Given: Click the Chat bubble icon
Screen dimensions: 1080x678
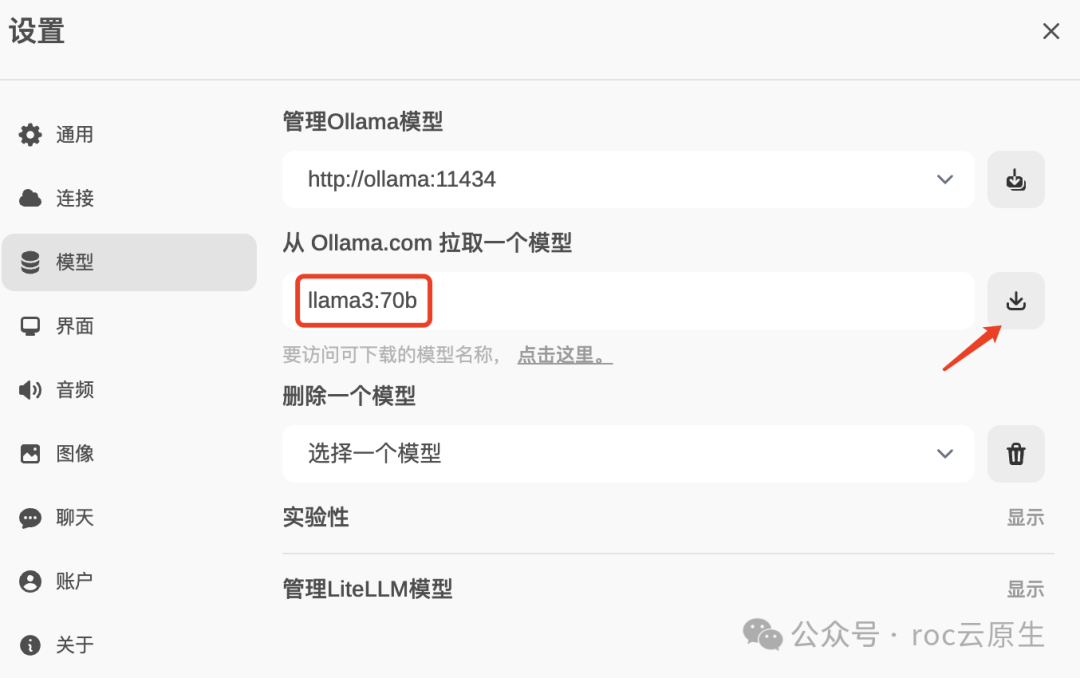Looking at the screenshot, I should 31,518.
